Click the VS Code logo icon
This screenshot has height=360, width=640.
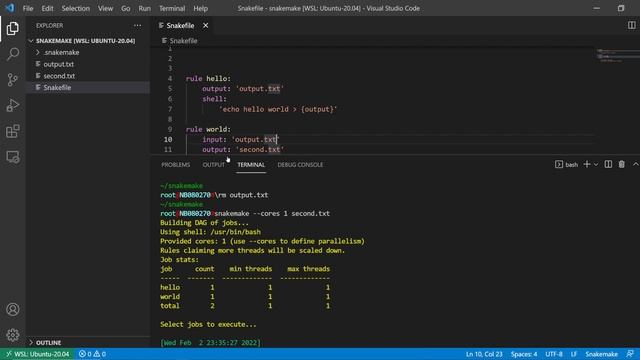click(x=10, y=8)
